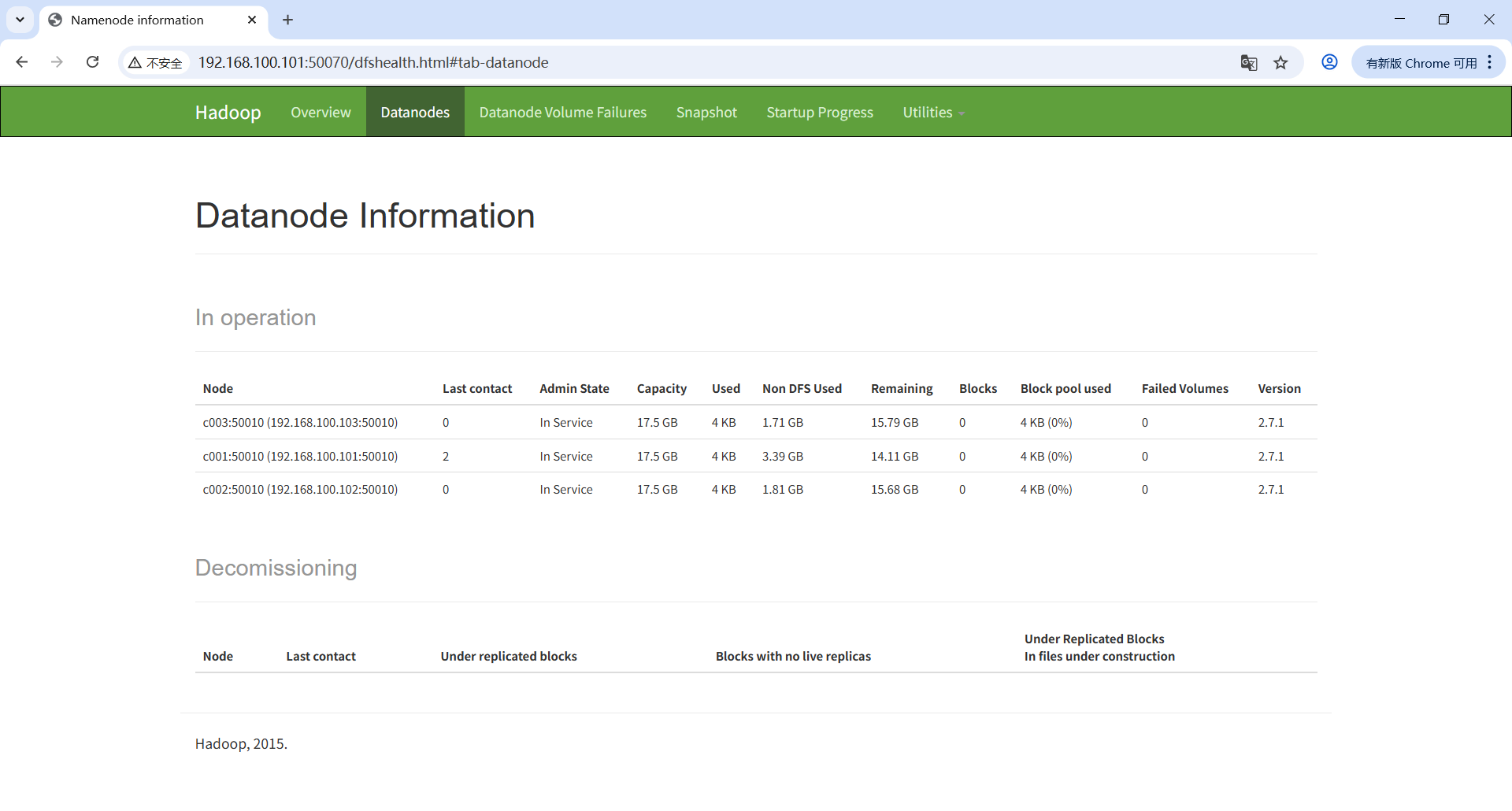Select the Namenode information browser tab

click(154, 20)
